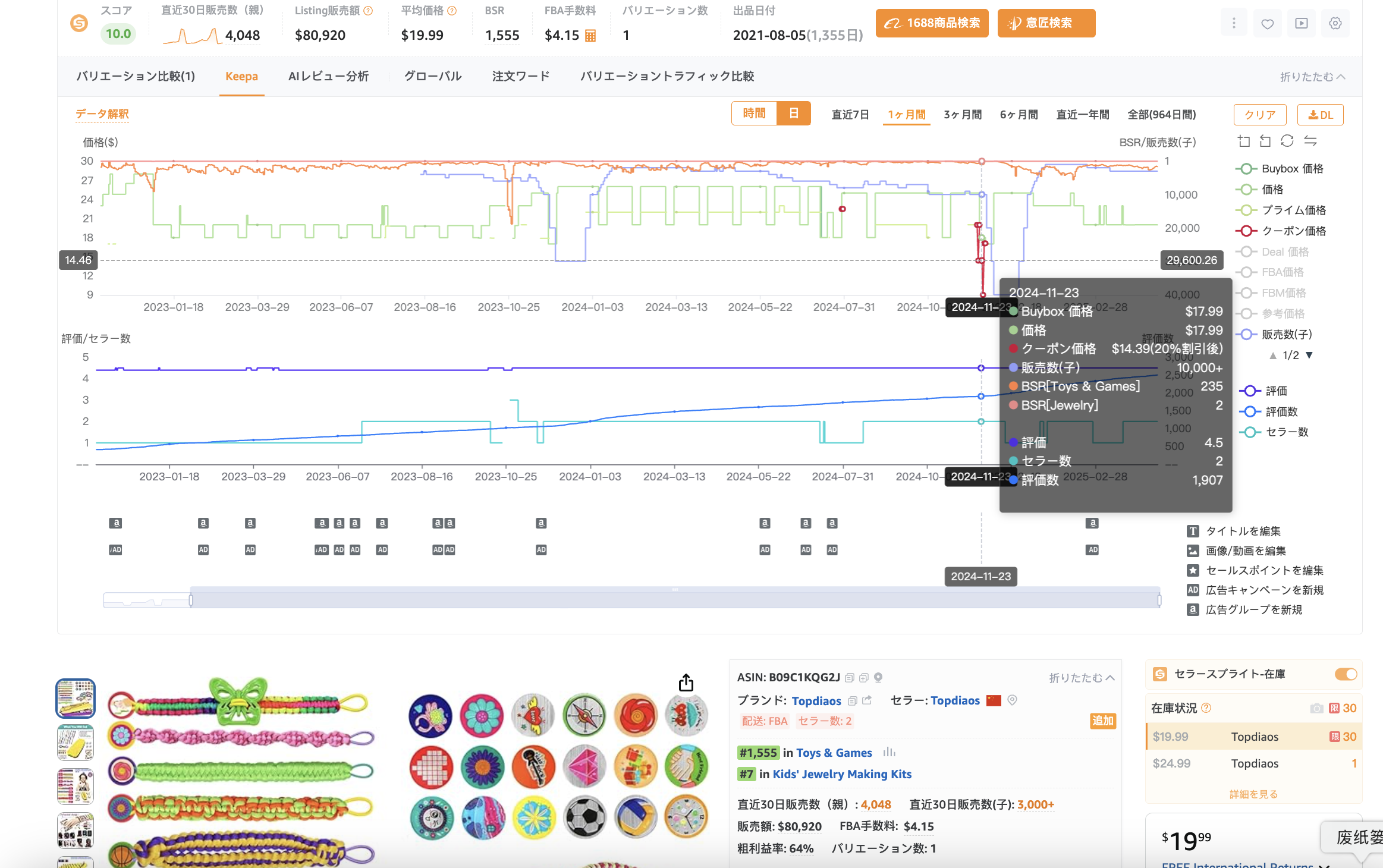Go to next legend page arrow
Image resolution: width=1383 pixels, height=868 pixels.
pyautogui.click(x=1309, y=356)
